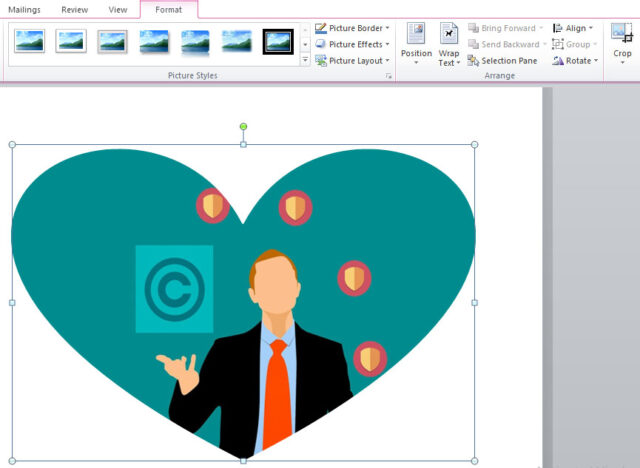Apply the fourth picture style with drop shadow
Viewport: 640px width, 468px height.
click(154, 42)
